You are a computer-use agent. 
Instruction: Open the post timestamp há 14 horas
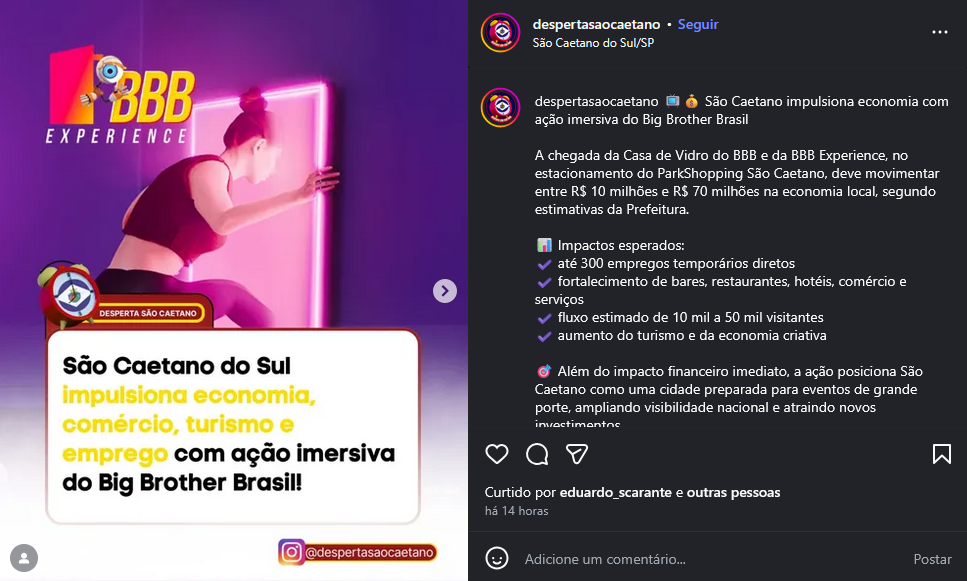coord(516,511)
